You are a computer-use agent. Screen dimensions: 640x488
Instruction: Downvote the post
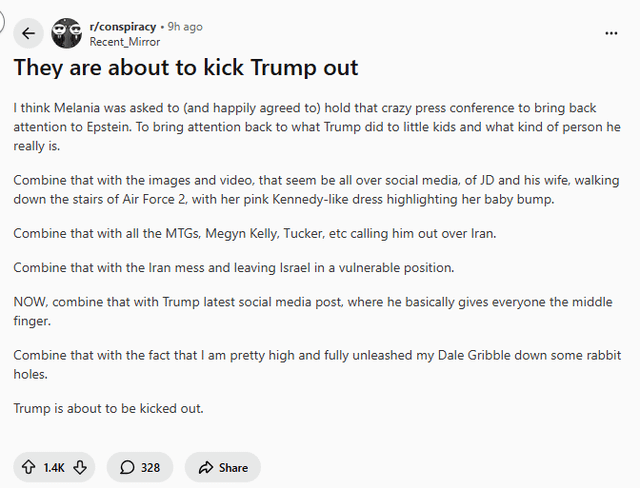80,467
